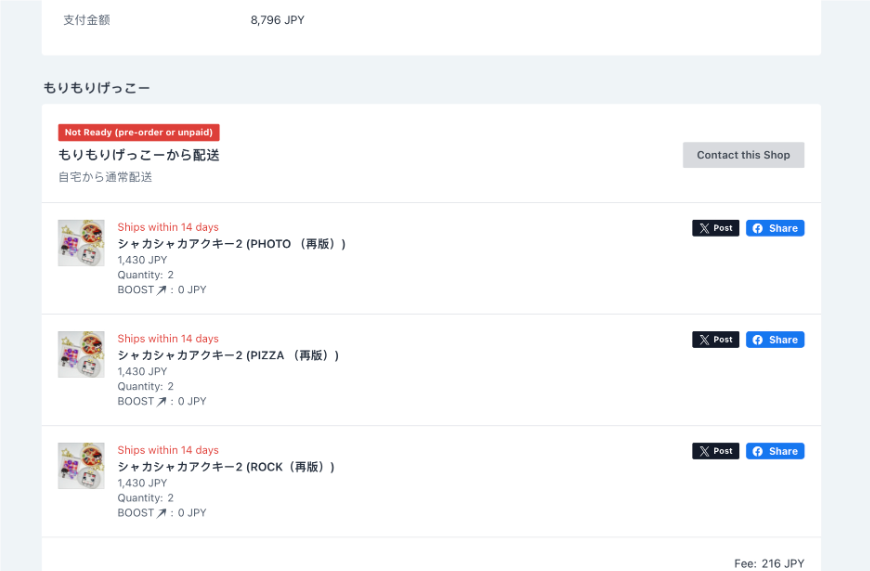Open シャカシャカアクキー2 (ROCK 再版) product link
870x571 pixels.
tap(226, 467)
